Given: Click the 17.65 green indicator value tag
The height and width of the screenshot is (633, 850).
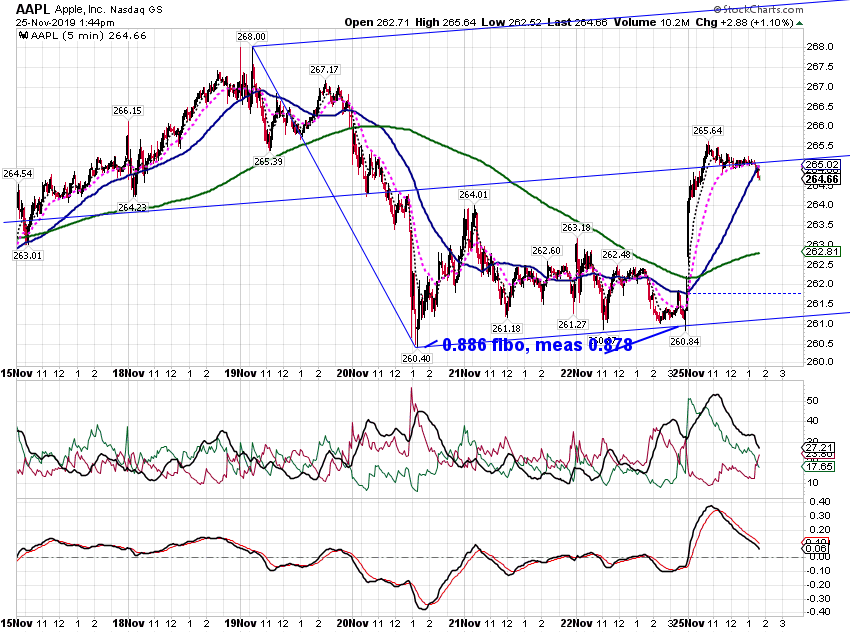Looking at the screenshot, I should 819,466.
